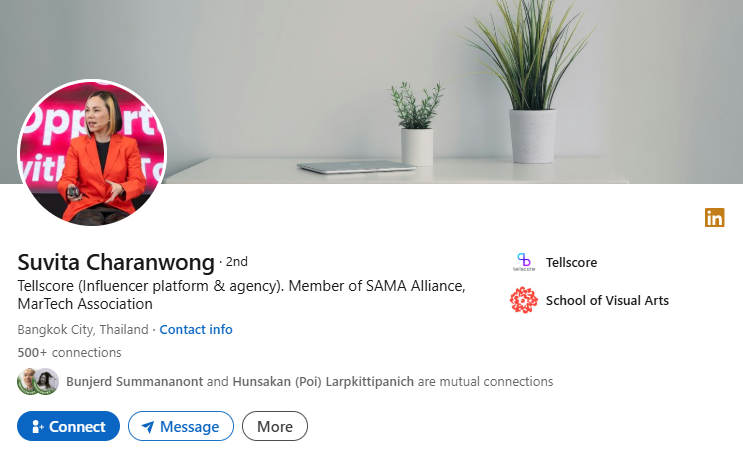
Task: Click Bunjerd Summananont's name in mutual connections
Action: click(x=135, y=382)
